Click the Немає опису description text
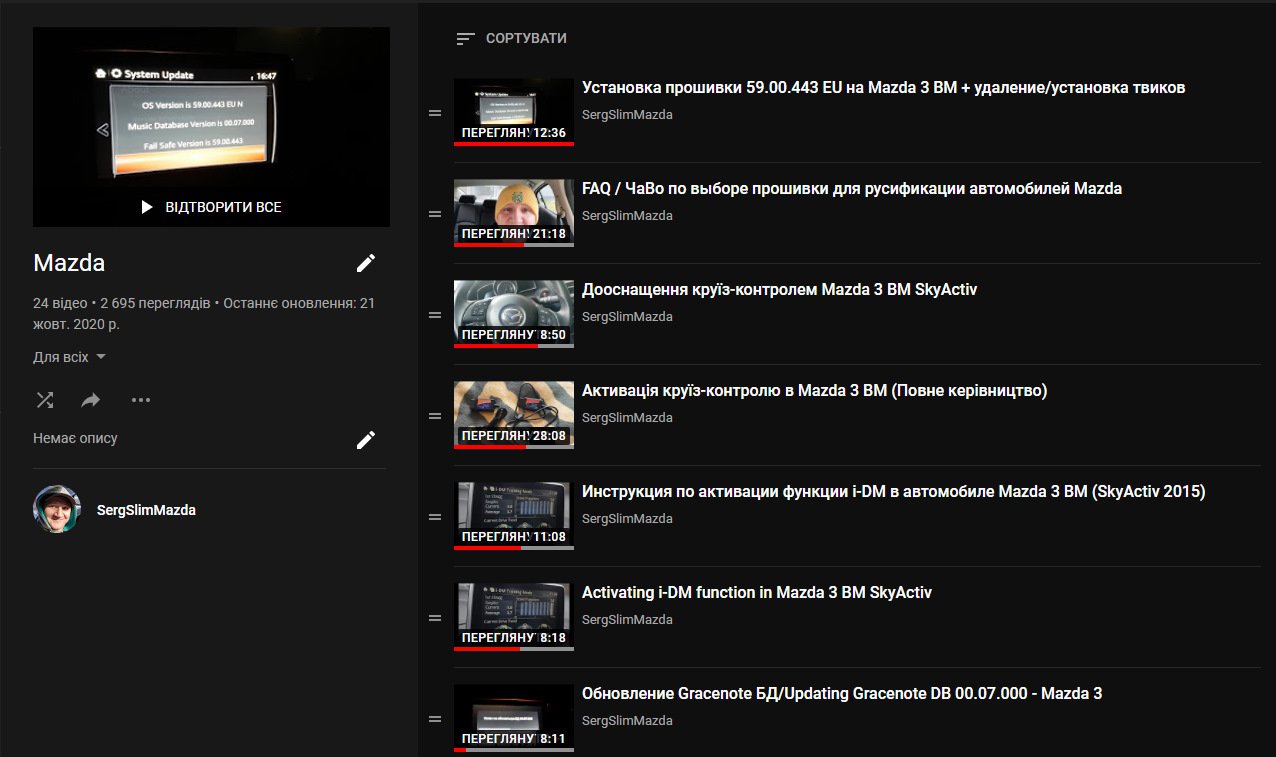Screen dimensions: 1276x757 coord(75,439)
